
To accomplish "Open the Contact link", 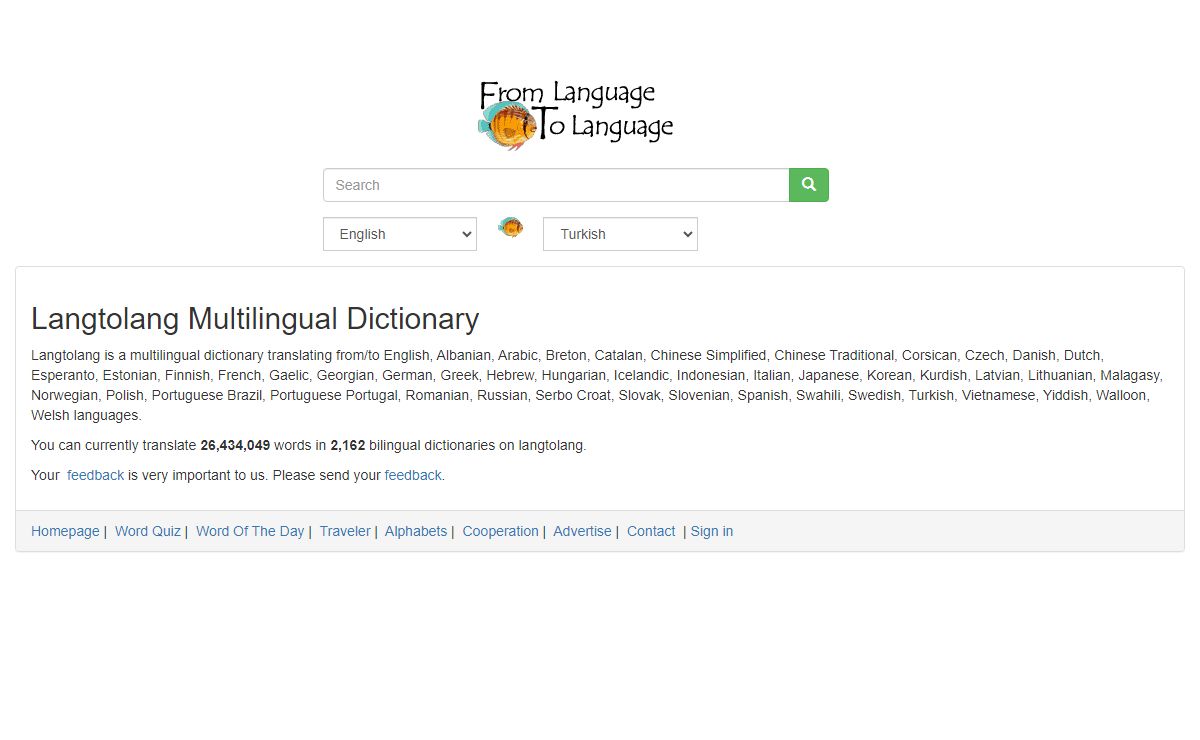I will pyautogui.click(x=651, y=531).
